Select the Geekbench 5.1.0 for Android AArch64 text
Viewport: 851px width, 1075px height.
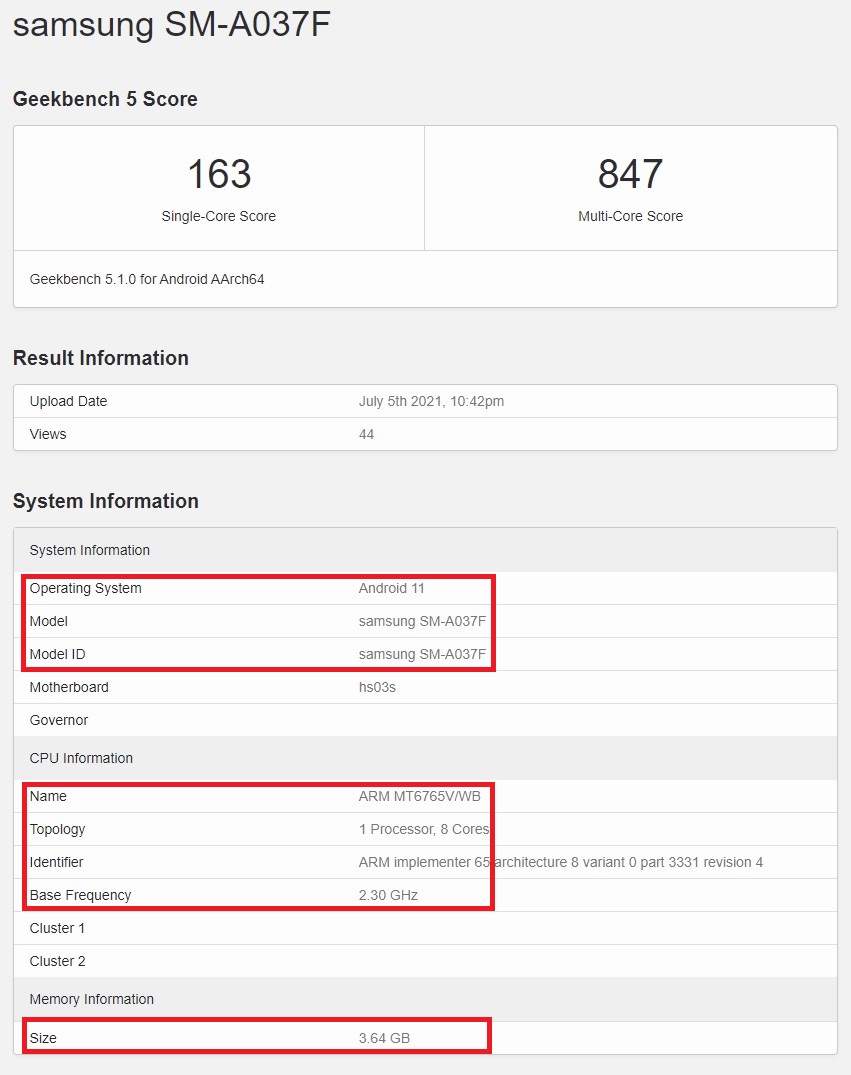click(147, 279)
